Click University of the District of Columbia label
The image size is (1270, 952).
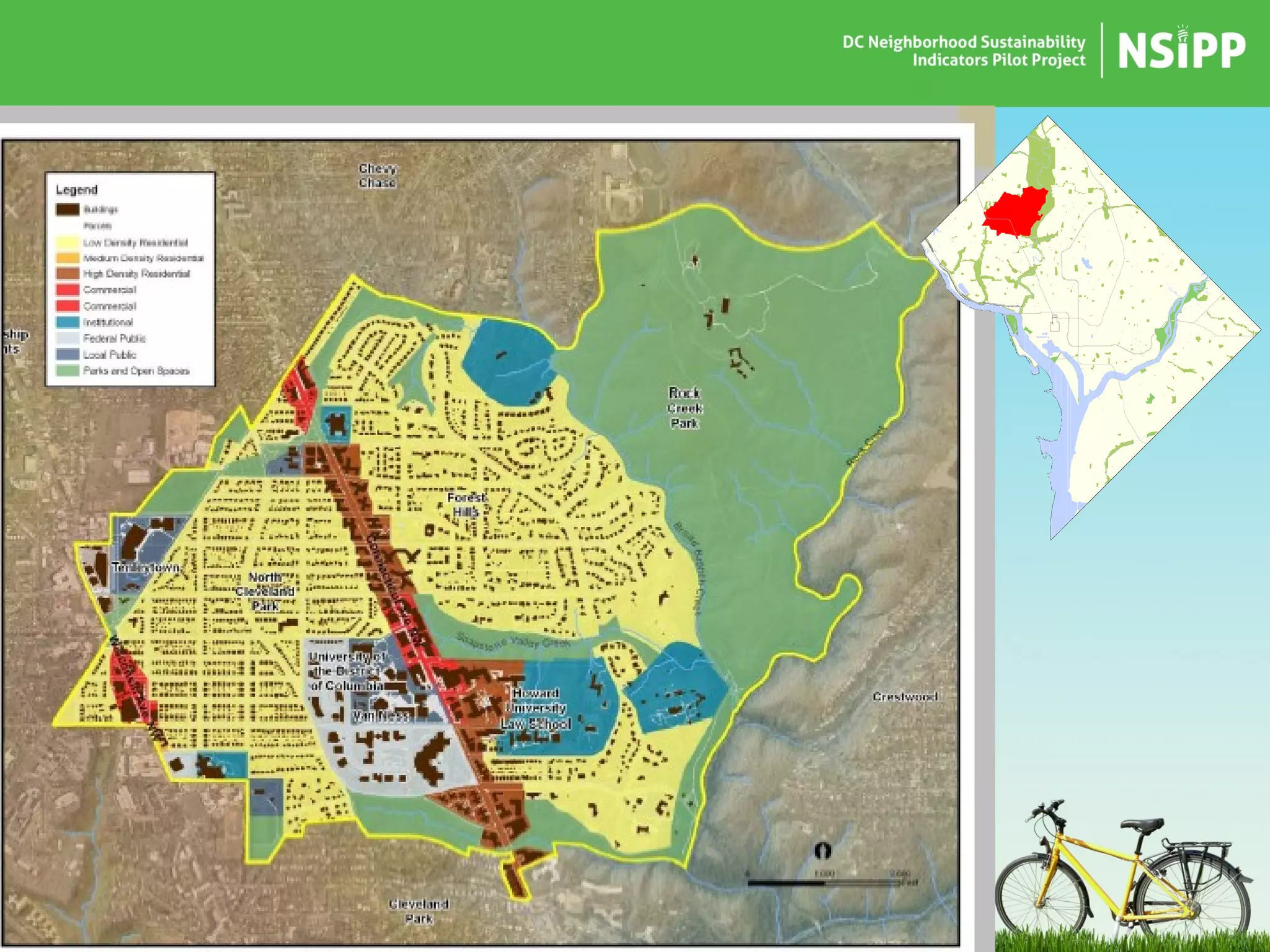click(x=347, y=671)
